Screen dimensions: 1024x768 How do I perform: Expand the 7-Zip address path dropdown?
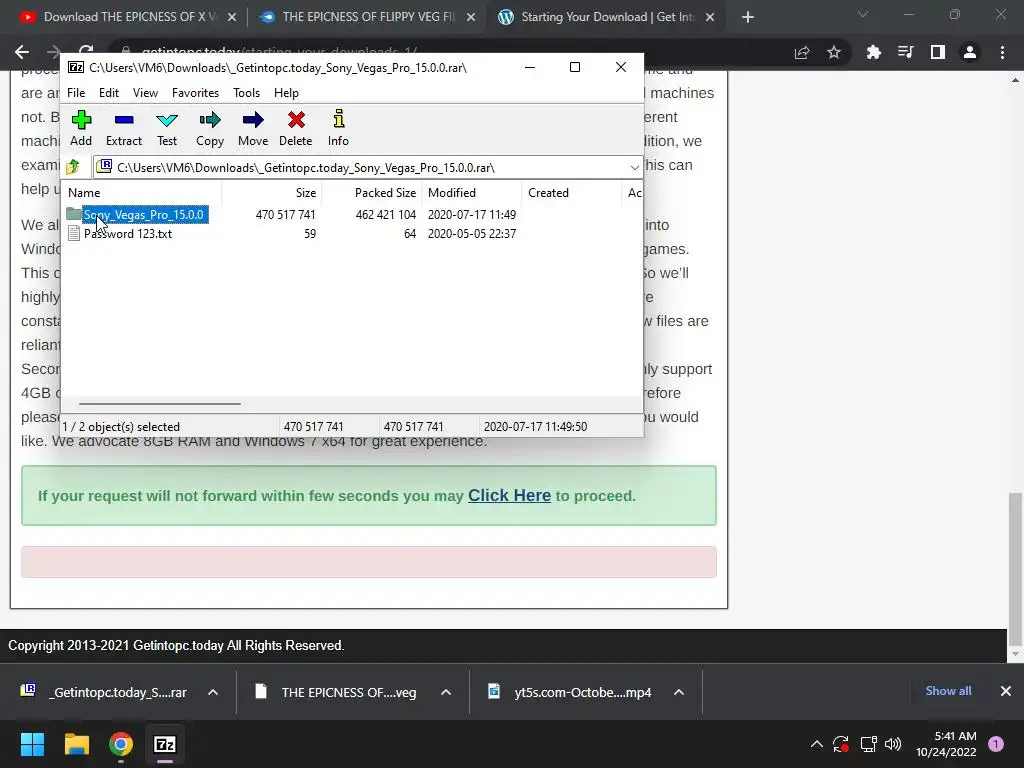pyautogui.click(x=634, y=168)
